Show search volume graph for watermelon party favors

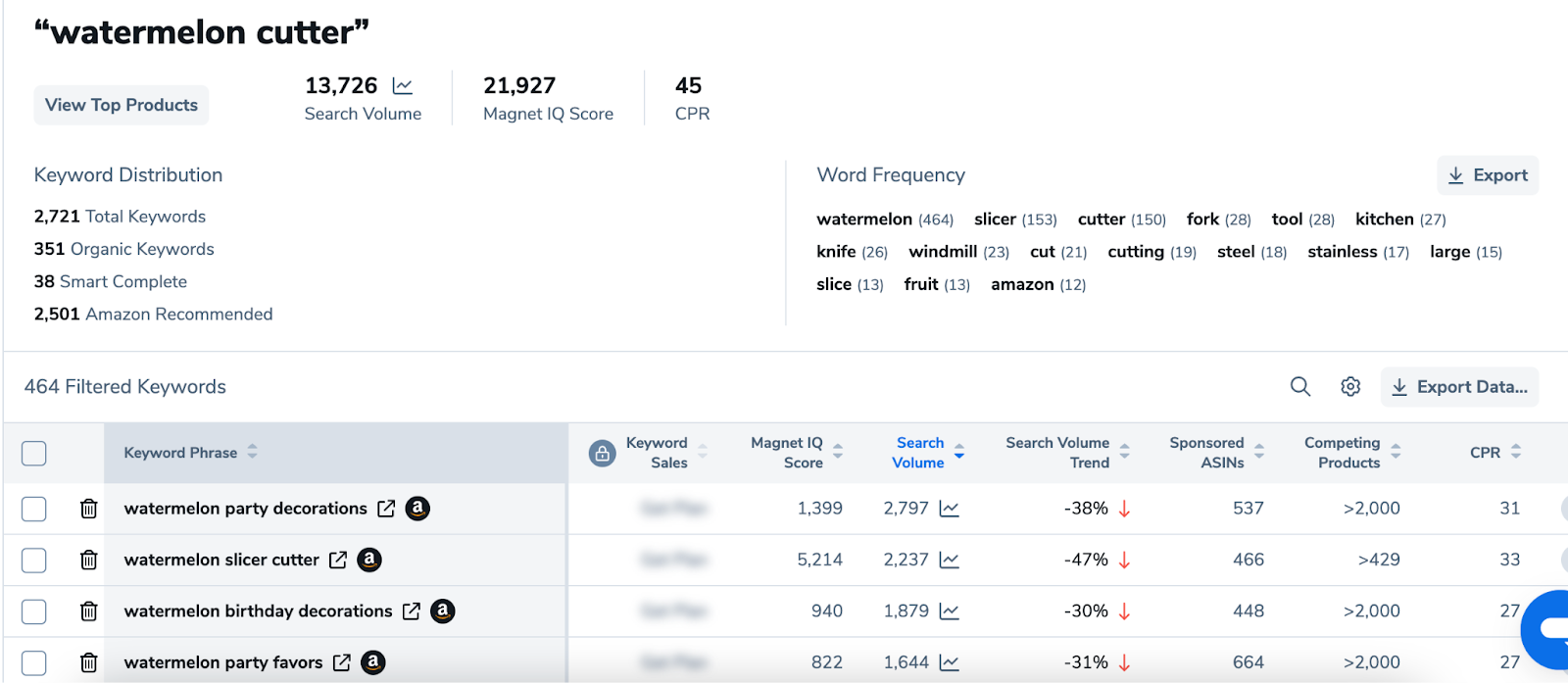[949, 662]
